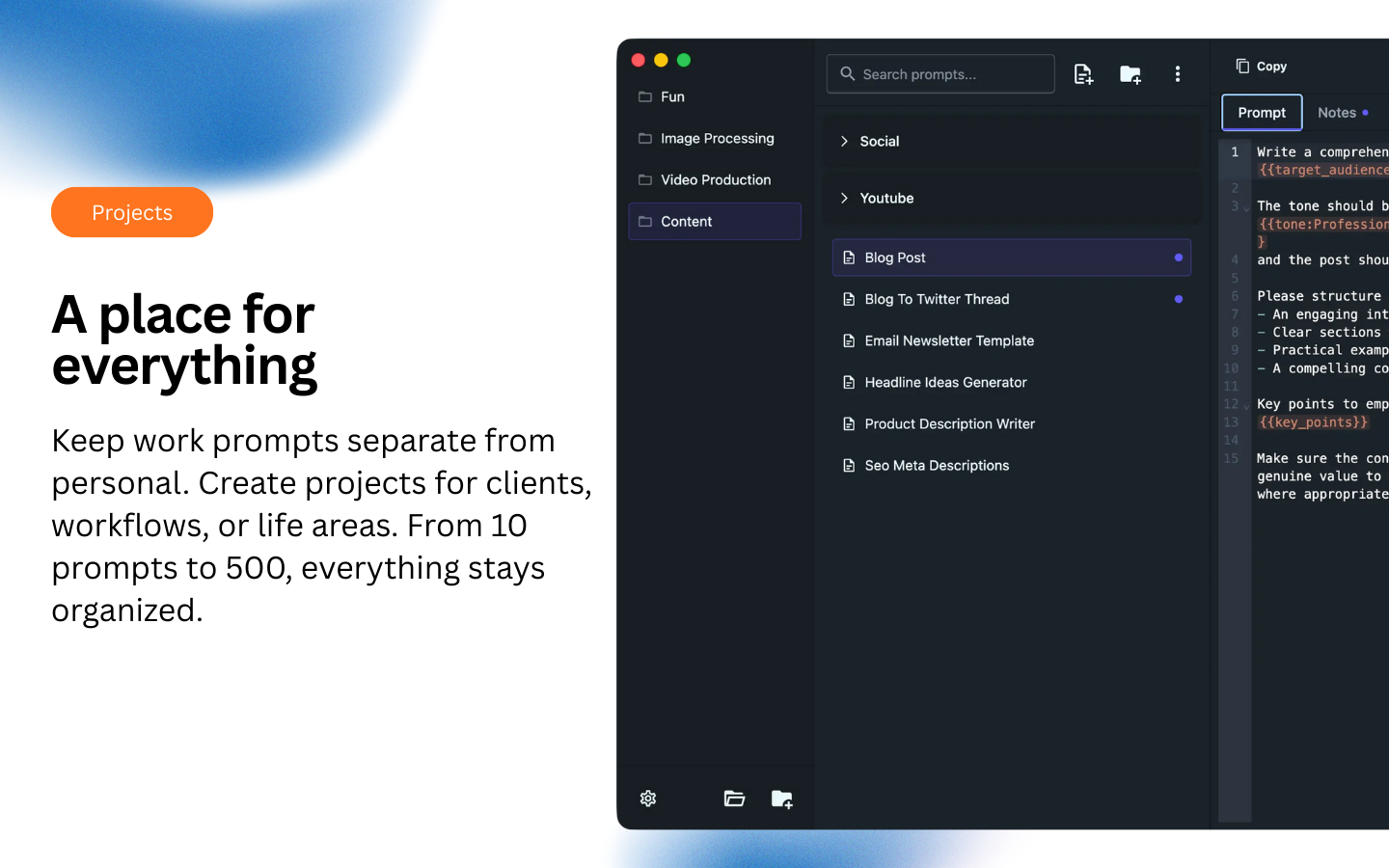Click the dot indicator next to Notes
This screenshot has width=1389, height=868.
[x=1364, y=112]
